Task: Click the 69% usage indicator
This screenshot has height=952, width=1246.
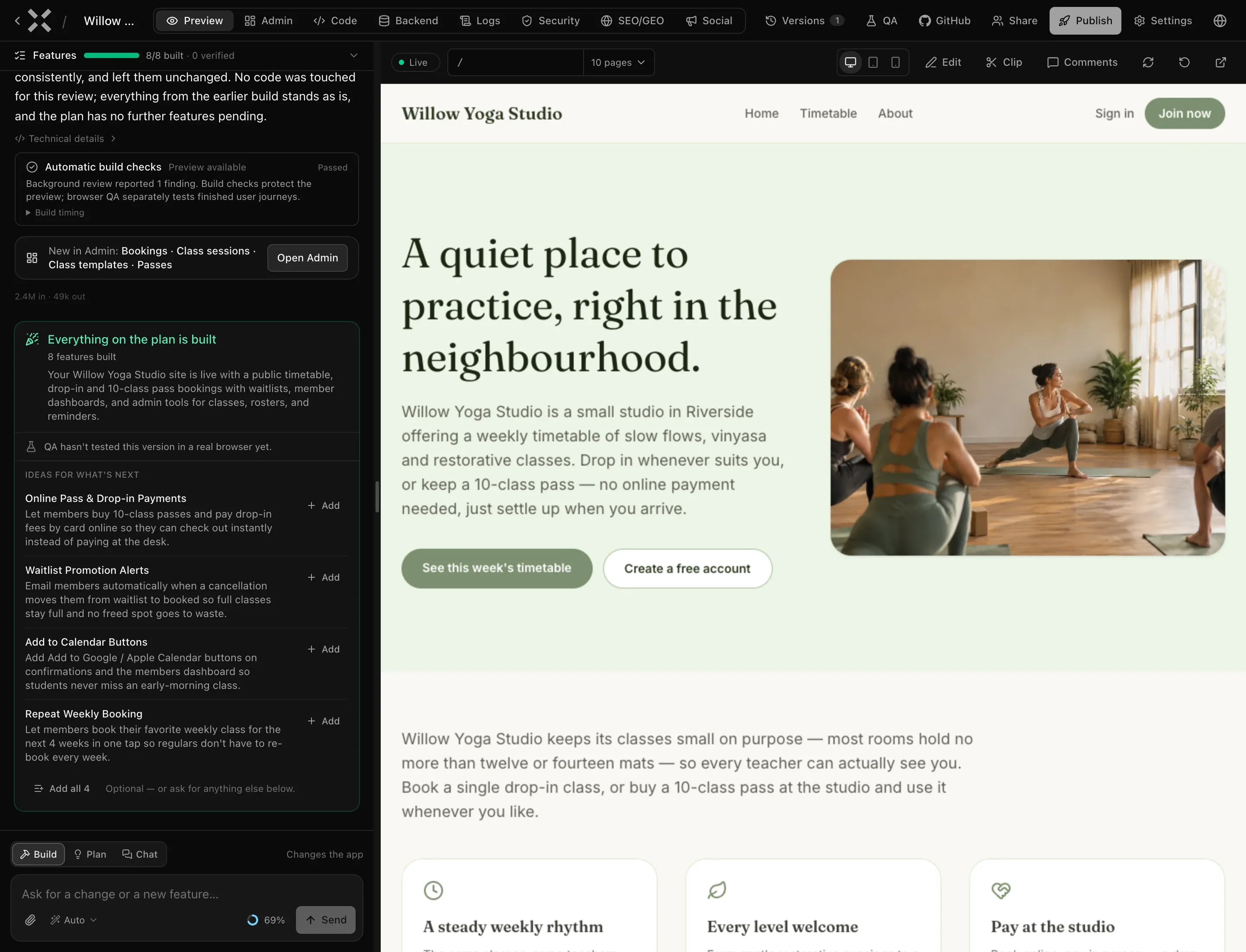Action: (x=267, y=920)
